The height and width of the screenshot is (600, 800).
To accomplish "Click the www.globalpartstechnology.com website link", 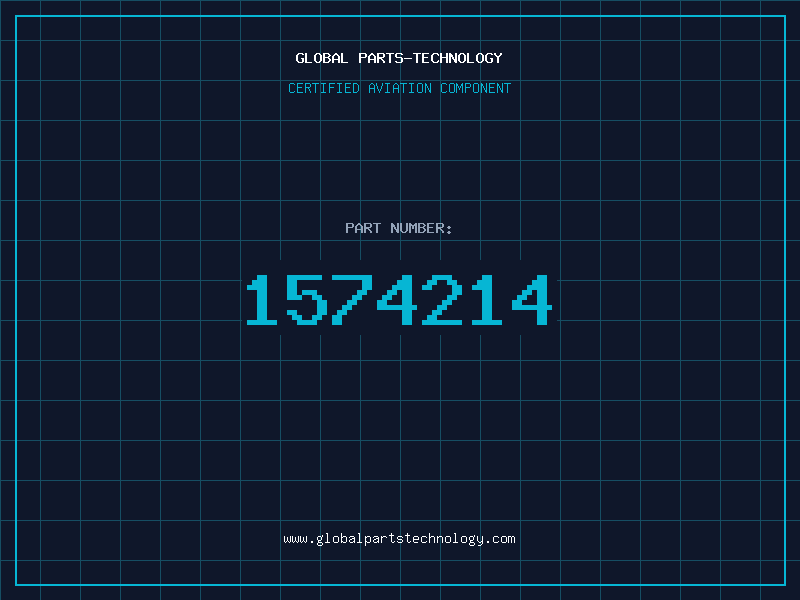I will click(399, 539).
